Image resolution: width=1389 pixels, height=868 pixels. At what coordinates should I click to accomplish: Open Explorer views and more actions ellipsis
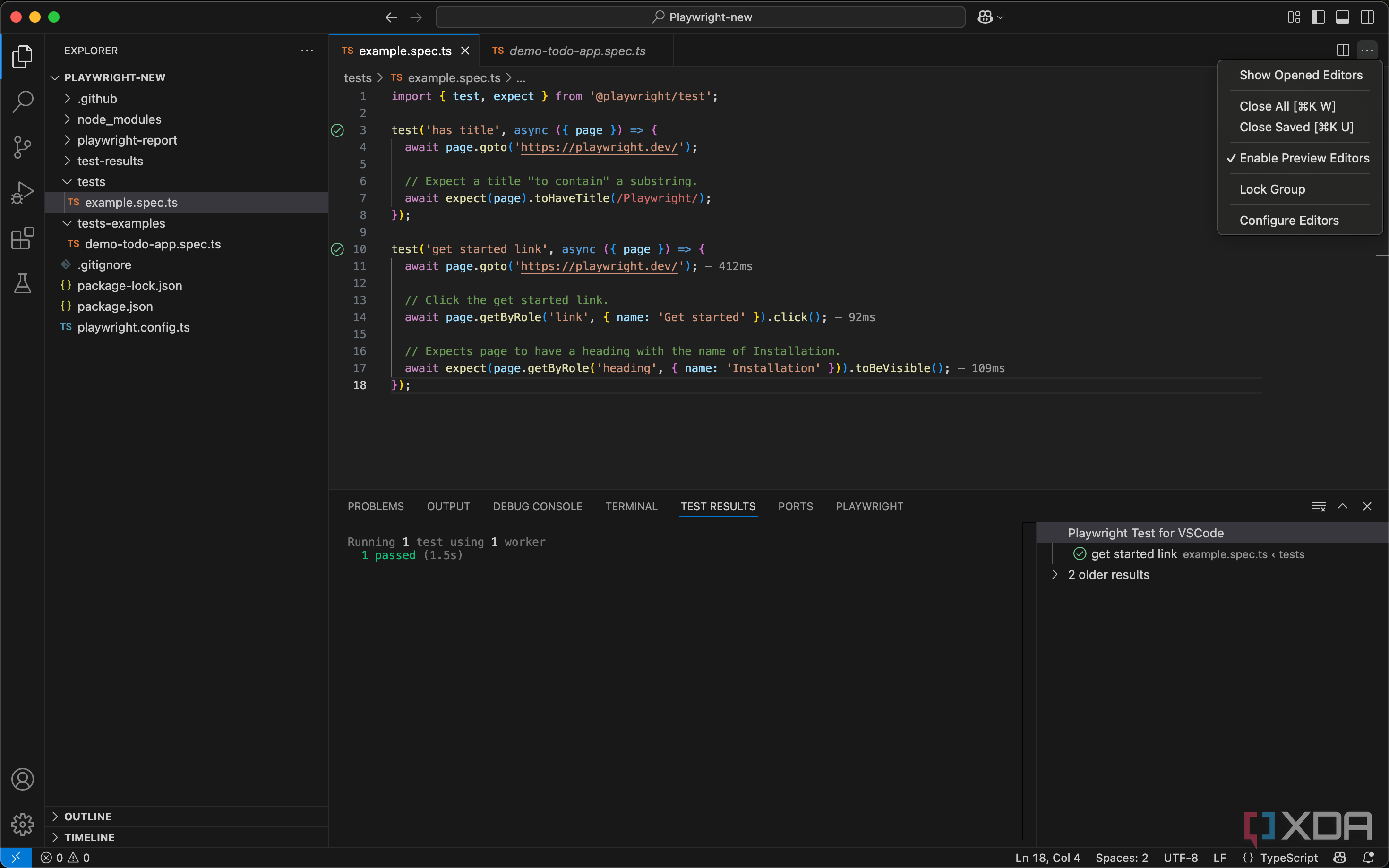pyautogui.click(x=307, y=51)
